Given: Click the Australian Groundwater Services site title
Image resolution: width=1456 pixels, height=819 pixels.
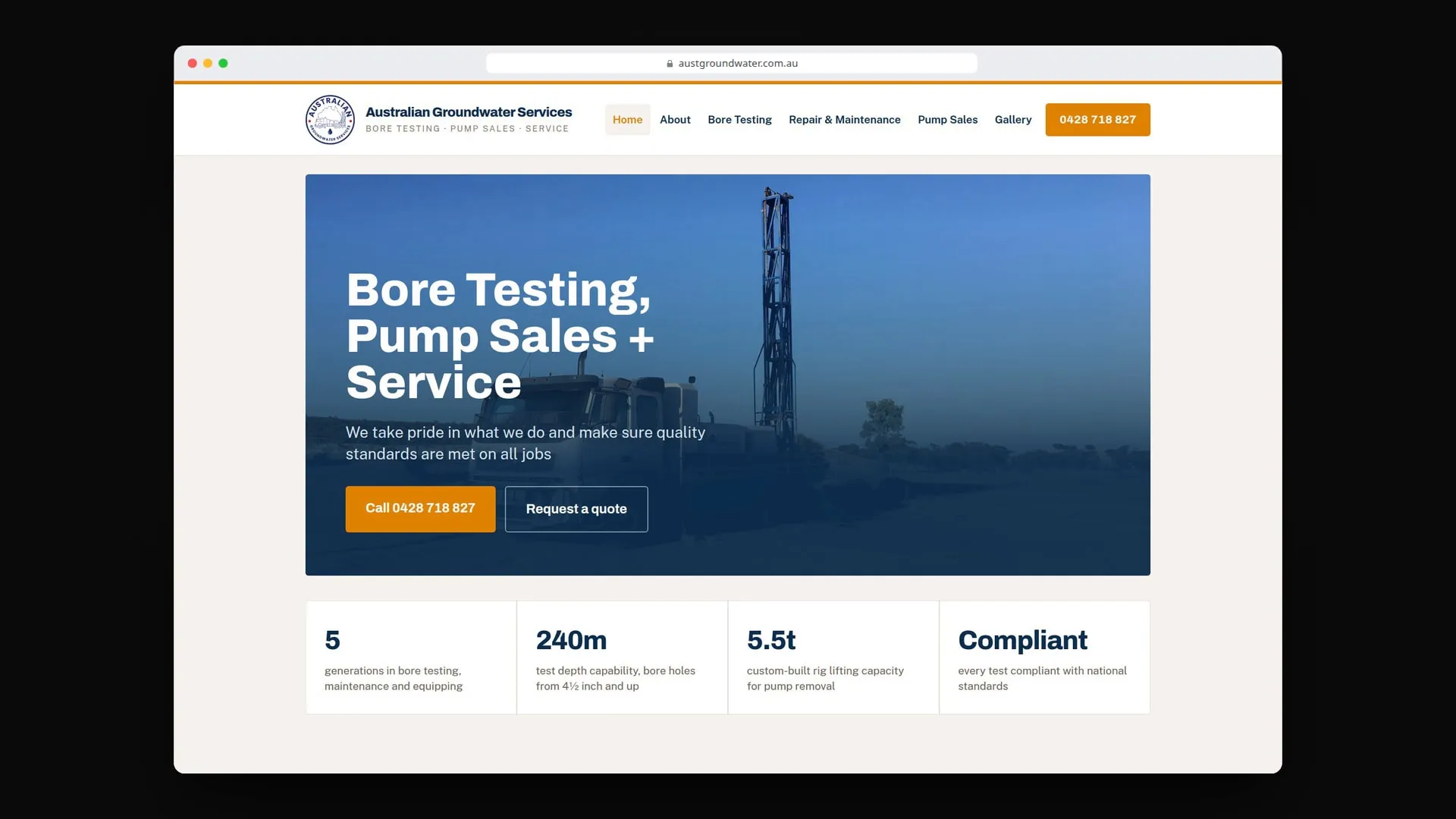Looking at the screenshot, I should coord(469,112).
